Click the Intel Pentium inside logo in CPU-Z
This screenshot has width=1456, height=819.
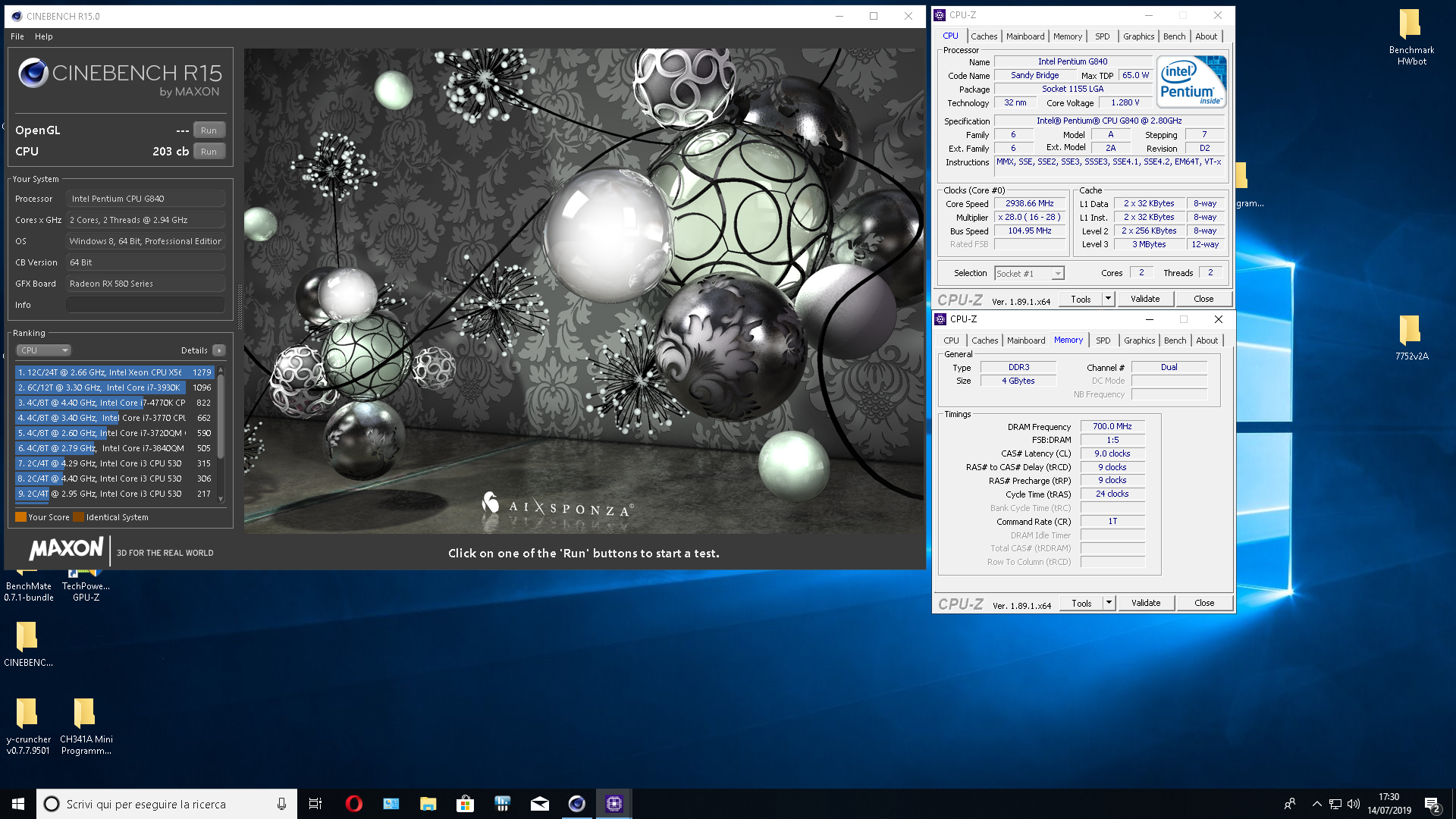point(1191,81)
